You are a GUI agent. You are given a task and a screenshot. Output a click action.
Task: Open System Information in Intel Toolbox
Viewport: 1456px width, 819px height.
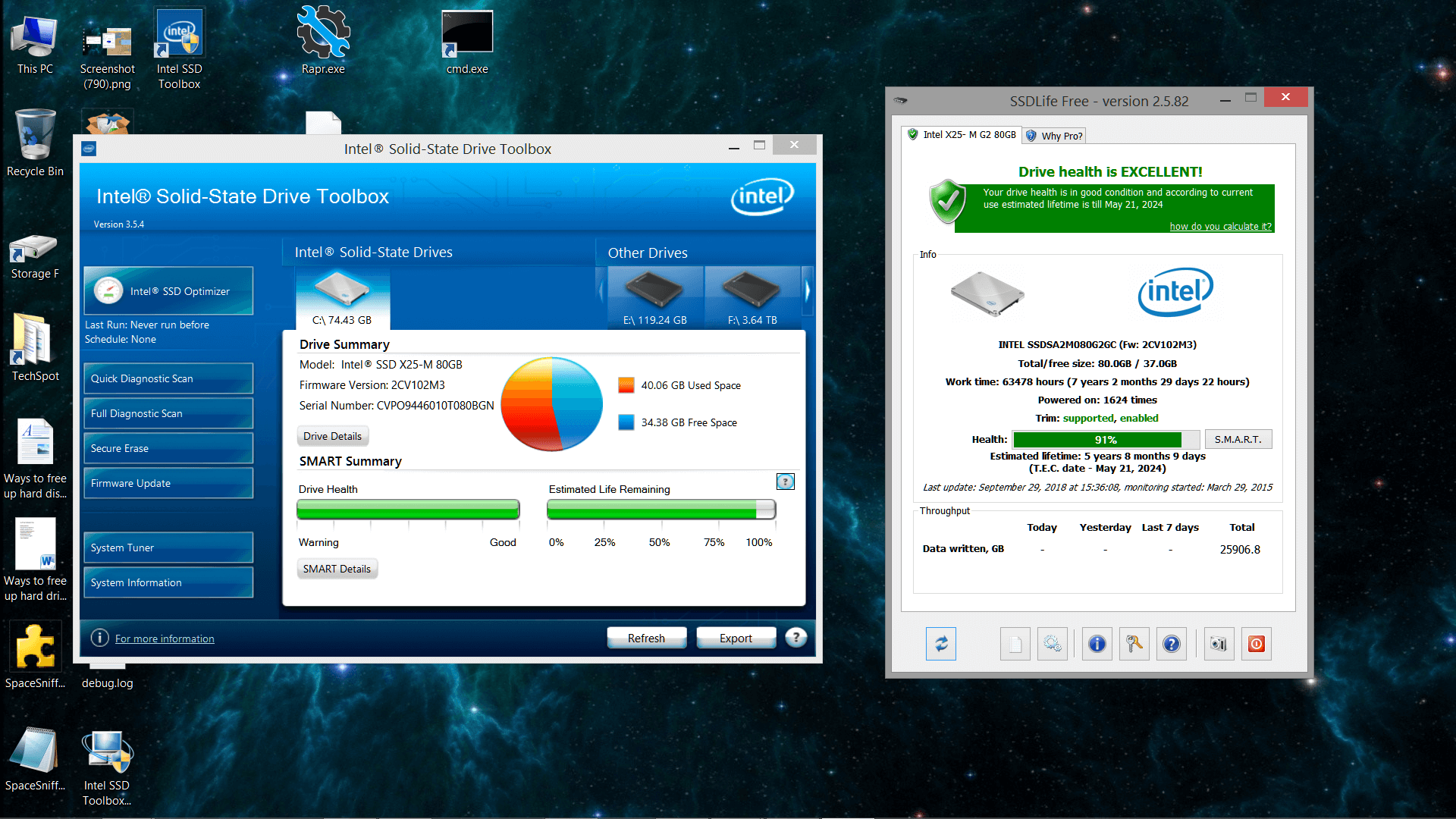click(168, 582)
